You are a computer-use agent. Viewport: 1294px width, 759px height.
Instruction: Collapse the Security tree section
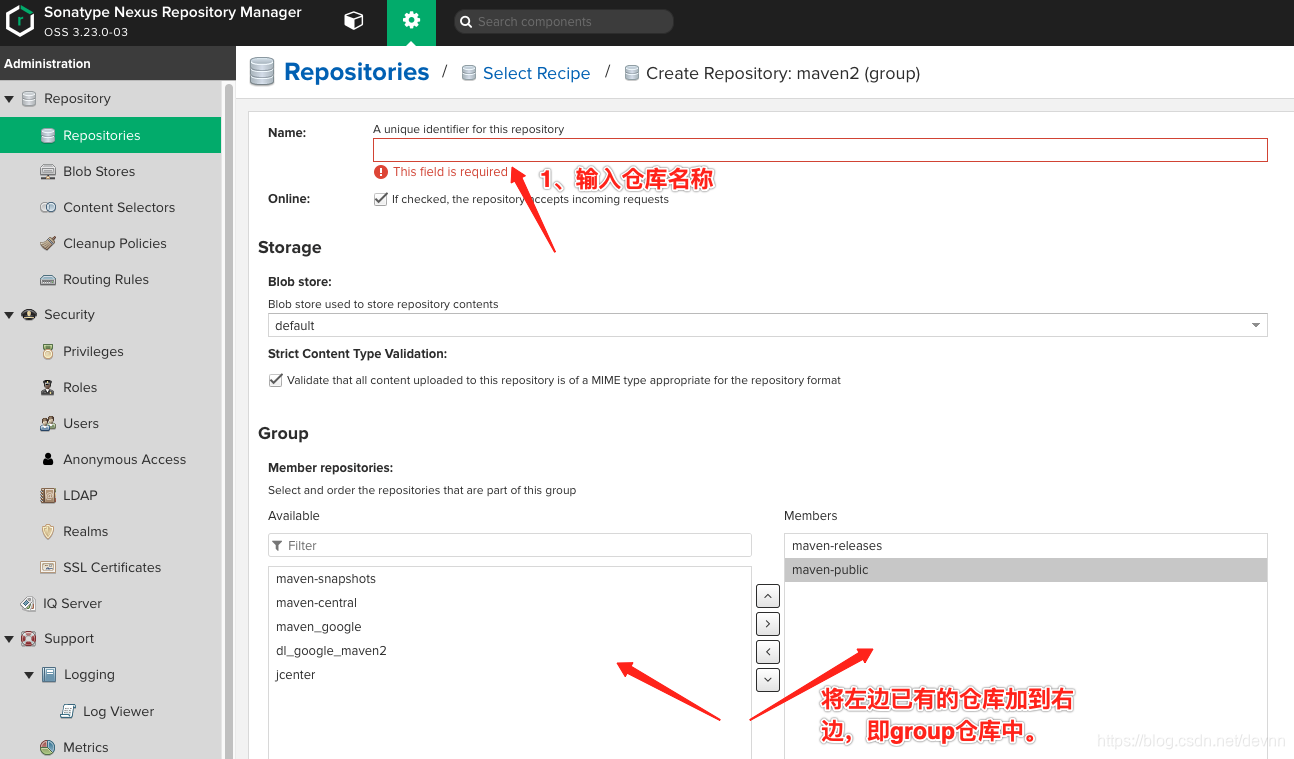click(x=10, y=315)
